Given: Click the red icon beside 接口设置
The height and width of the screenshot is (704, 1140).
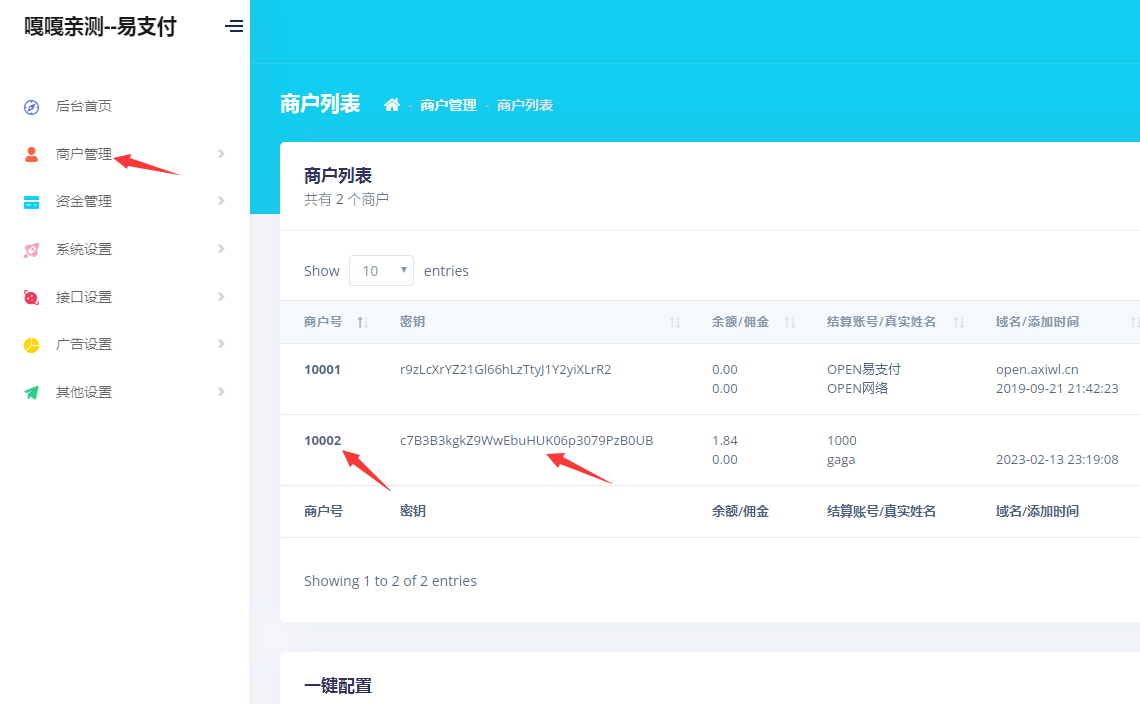Looking at the screenshot, I should tap(32, 298).
